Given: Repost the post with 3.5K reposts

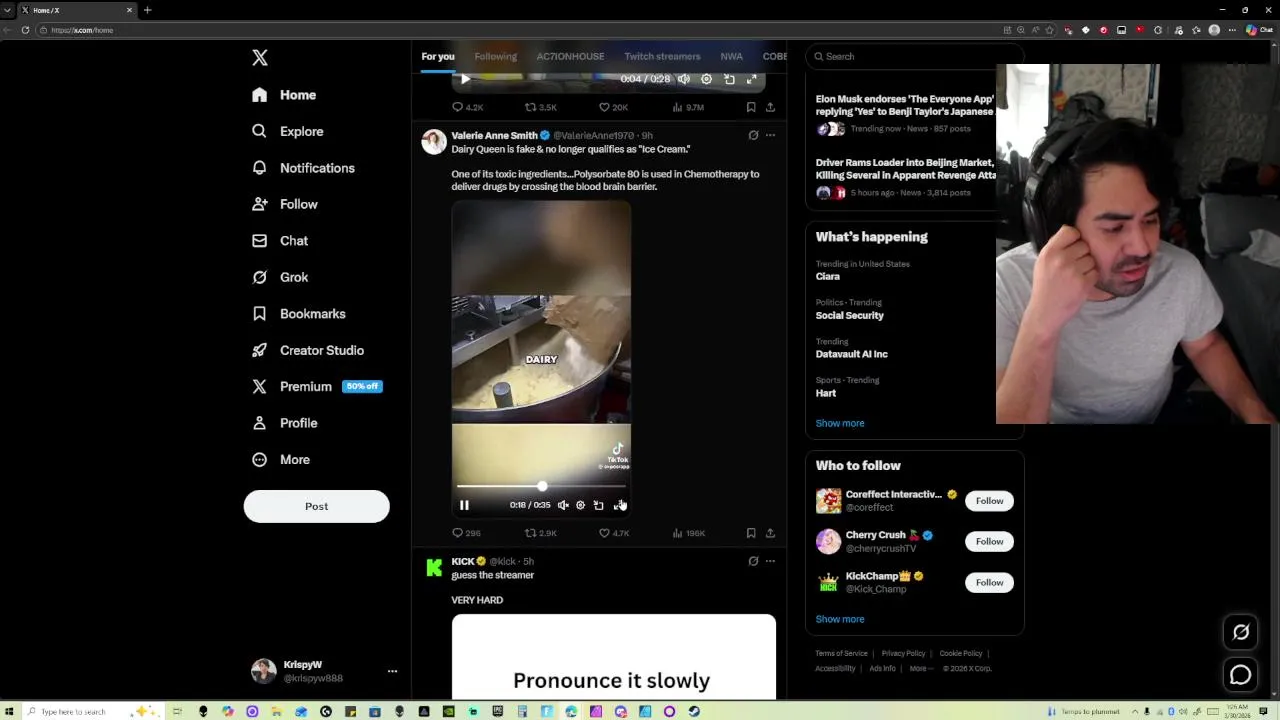Looking at the screenshot, I should (541, 107).
